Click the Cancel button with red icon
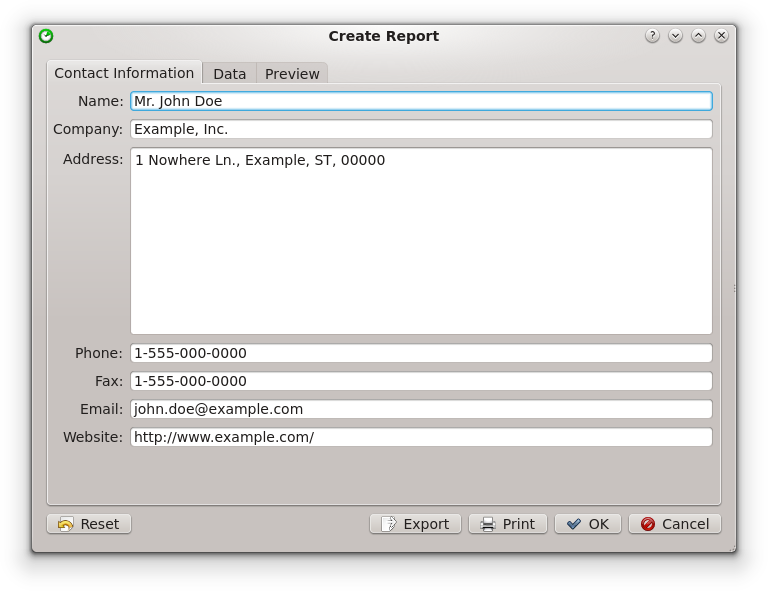This screenshot has width=768, height=591. (674, 523)
